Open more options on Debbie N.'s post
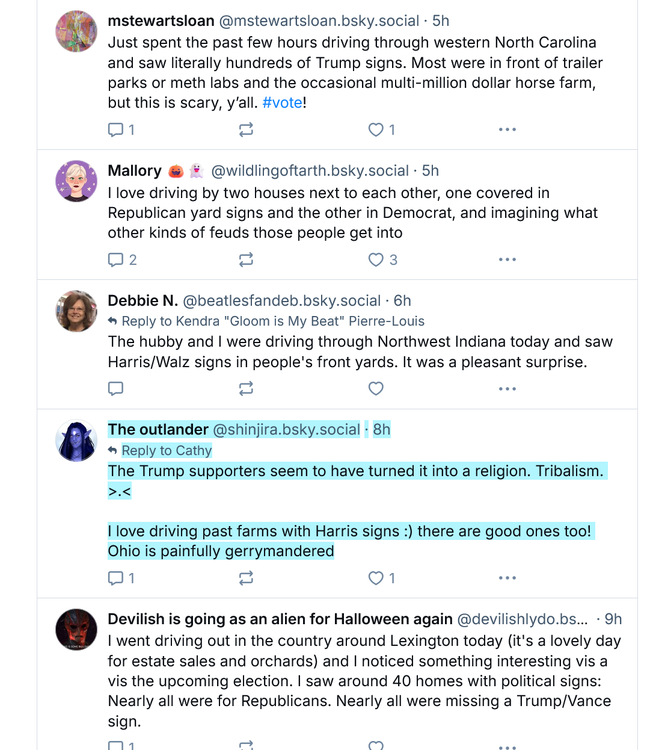This screenshot has width=656, height=750. coord(507,388)
